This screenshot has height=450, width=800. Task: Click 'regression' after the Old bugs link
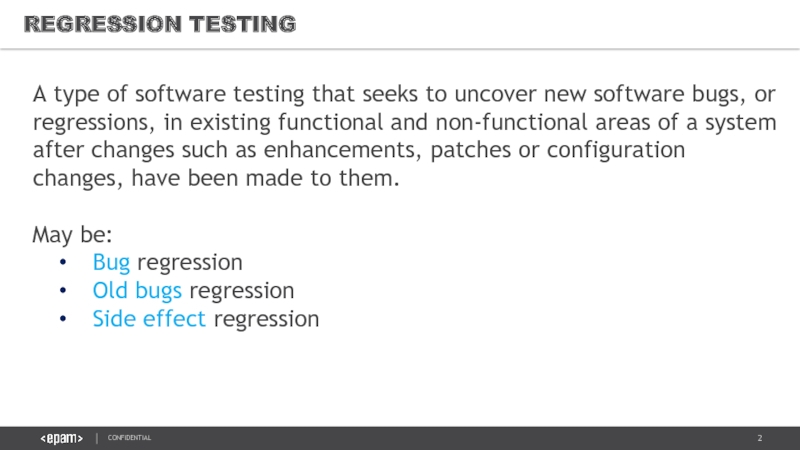click(242, 291)
